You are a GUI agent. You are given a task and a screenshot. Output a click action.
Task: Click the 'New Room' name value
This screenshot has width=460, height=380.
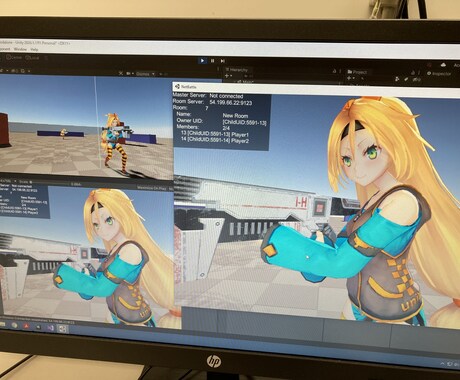235,116
